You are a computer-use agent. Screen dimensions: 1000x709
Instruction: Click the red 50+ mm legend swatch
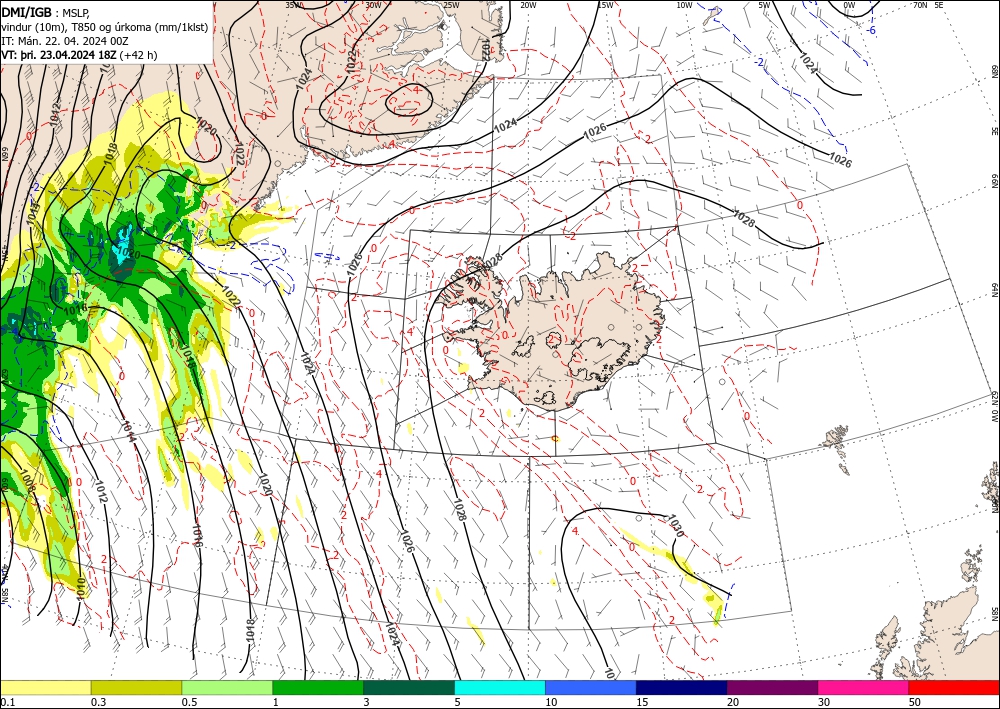click(x=954, y=687)
